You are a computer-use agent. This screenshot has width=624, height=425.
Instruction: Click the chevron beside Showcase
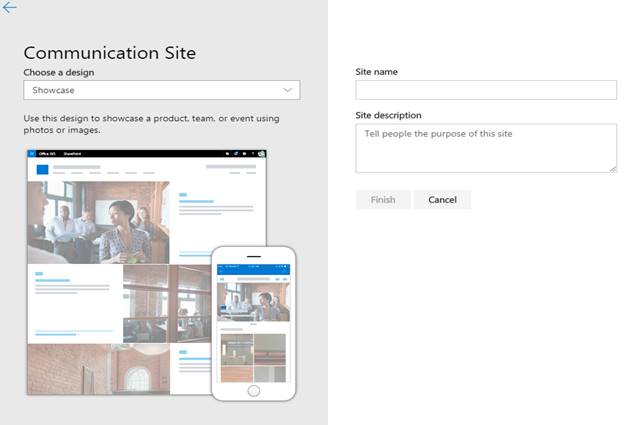[x=287, y=90]
